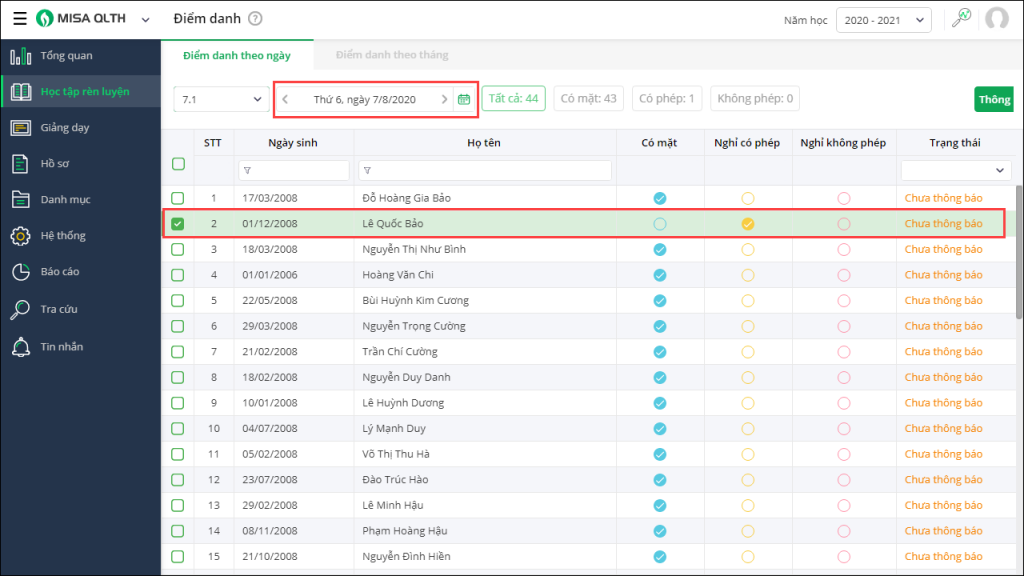Screen dimensions: 1024x576
Task: Tick the checkbox for Đỗ Hoàng Gia Bảo
Action: [178, 198]
